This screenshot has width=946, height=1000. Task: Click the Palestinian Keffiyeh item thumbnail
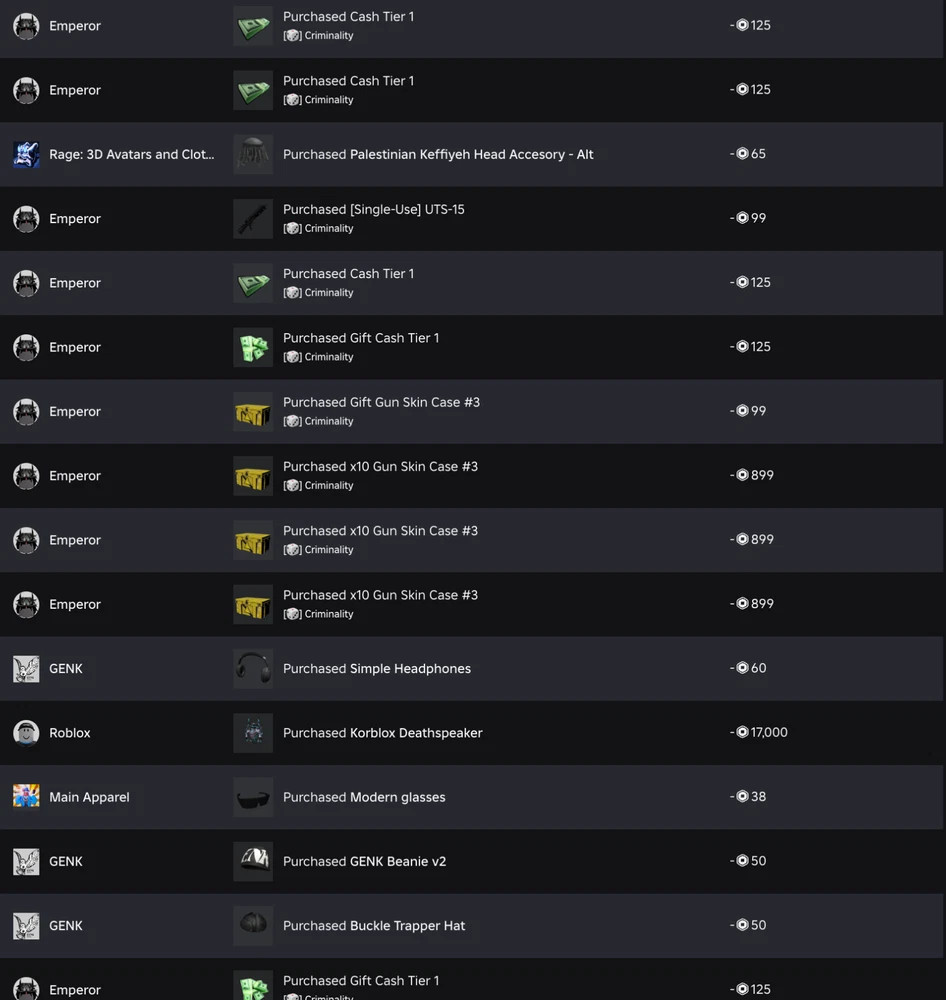click(x=253, y=155)
